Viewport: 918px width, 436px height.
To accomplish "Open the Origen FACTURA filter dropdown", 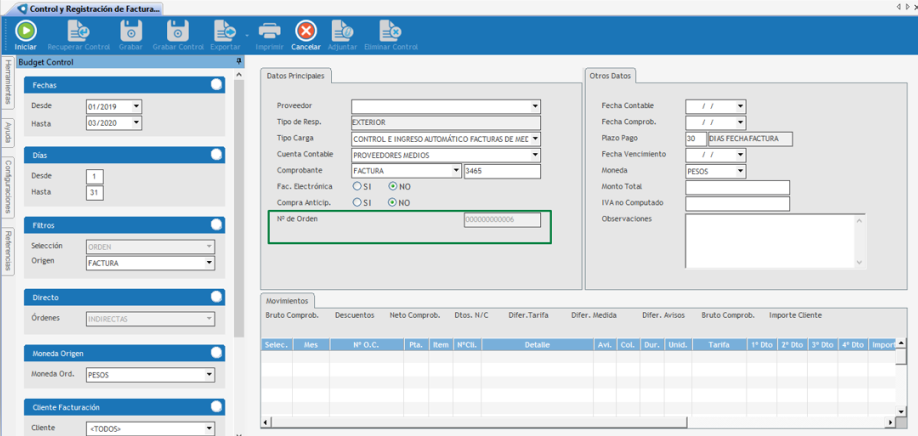I will [209, 263].
